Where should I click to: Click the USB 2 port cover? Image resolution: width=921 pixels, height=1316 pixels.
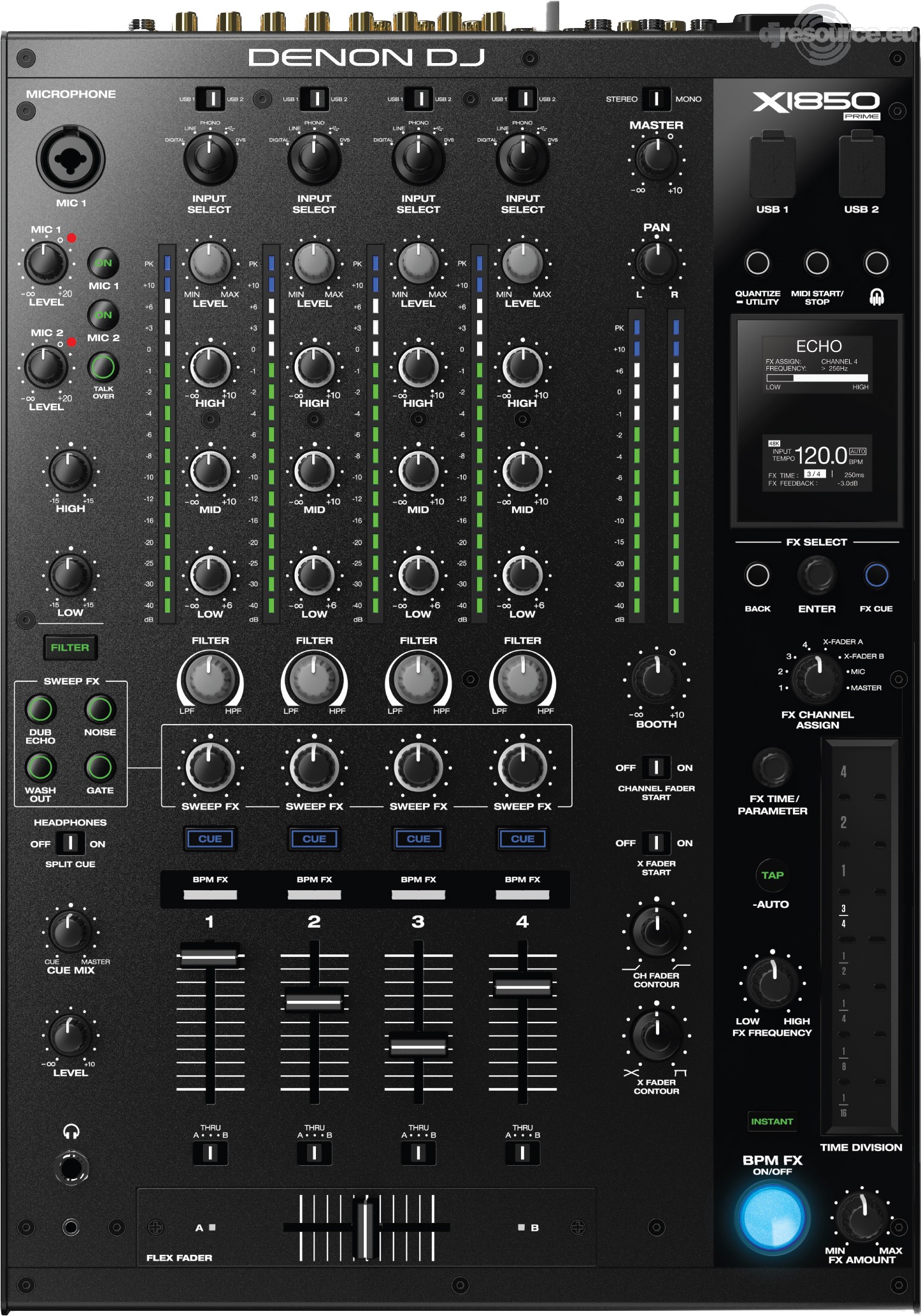pos(862,164)
